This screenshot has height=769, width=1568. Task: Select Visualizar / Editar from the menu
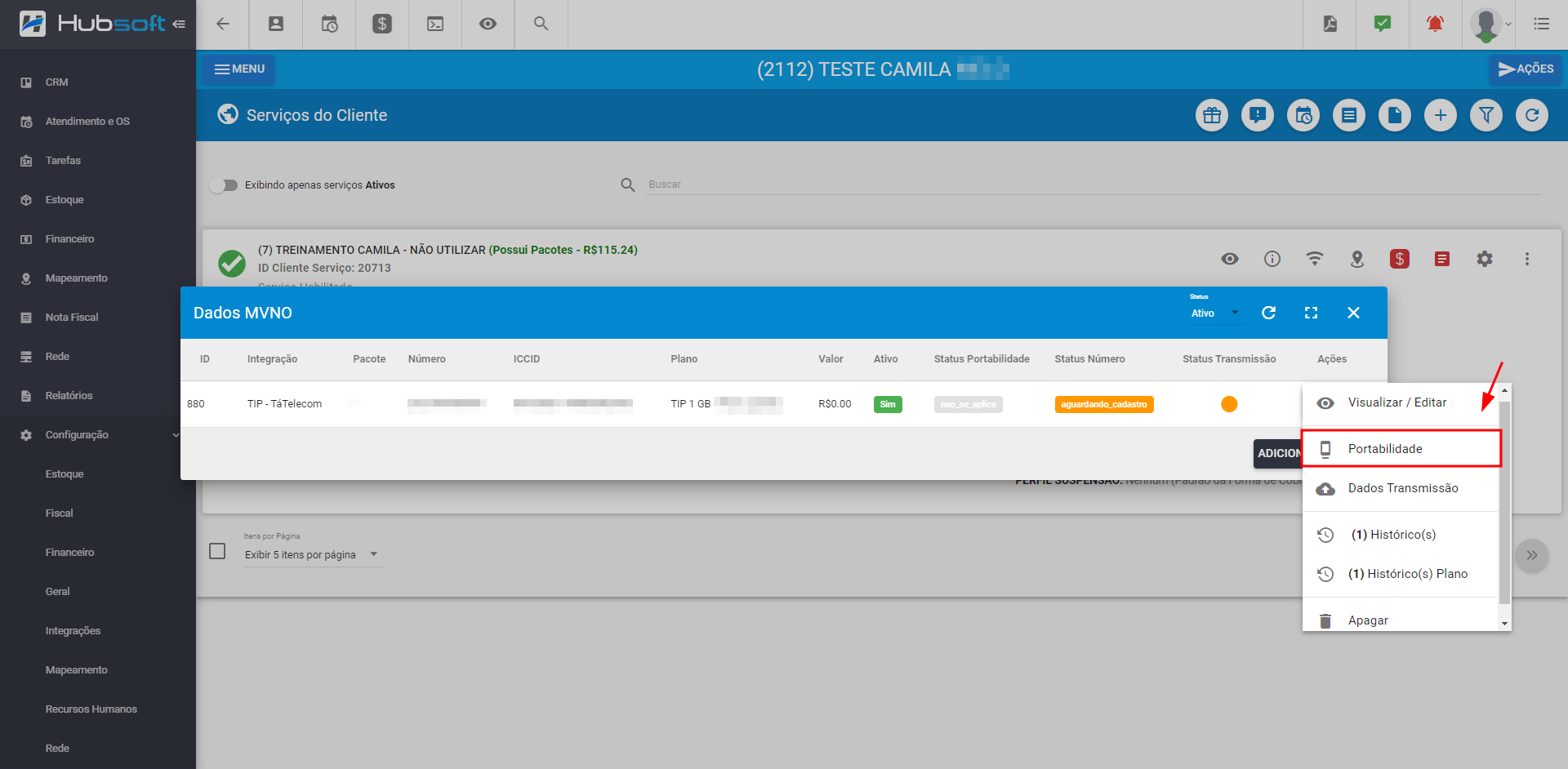pyautogui.click(x=1401, y=402)
